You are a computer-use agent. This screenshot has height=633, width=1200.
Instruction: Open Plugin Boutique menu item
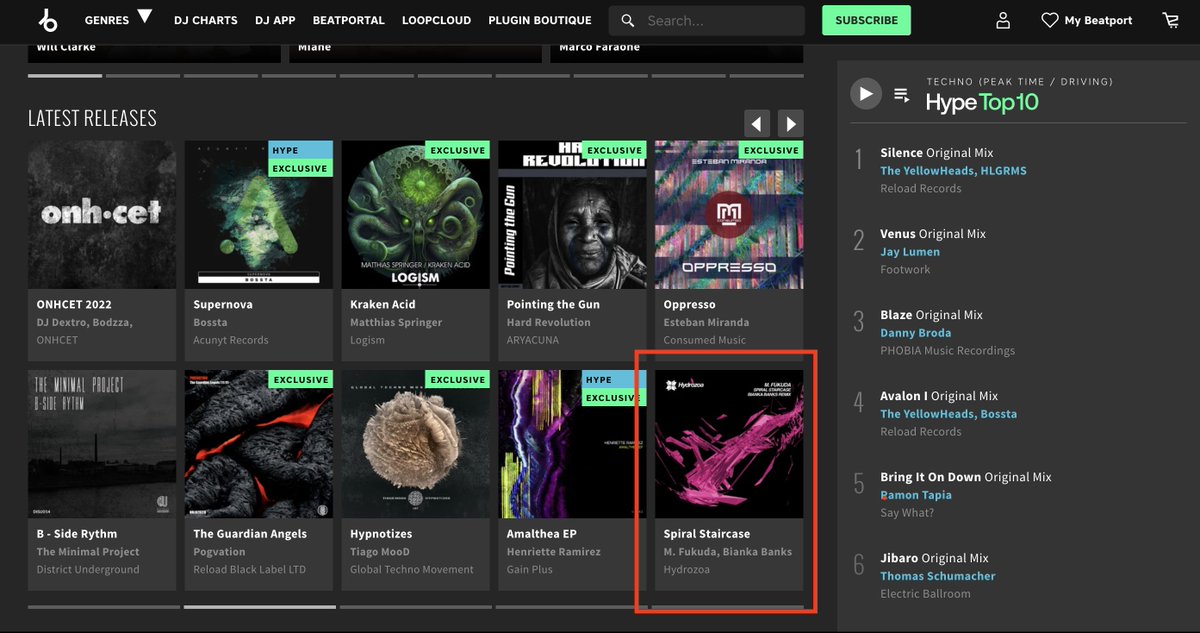[x=540, y=20]
